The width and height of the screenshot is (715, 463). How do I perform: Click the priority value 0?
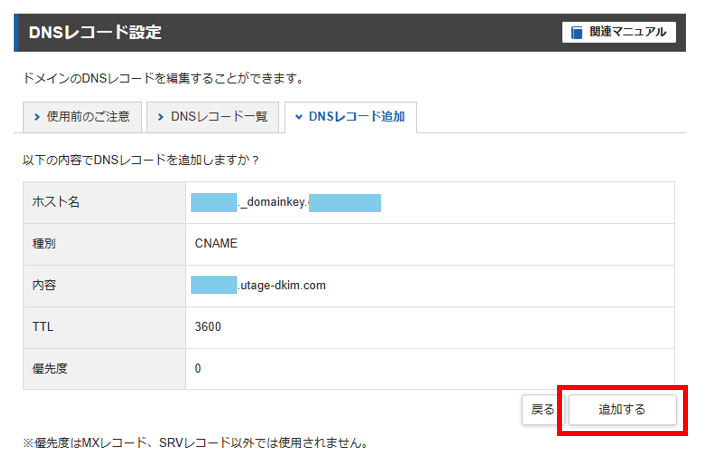tap(199, 369)
